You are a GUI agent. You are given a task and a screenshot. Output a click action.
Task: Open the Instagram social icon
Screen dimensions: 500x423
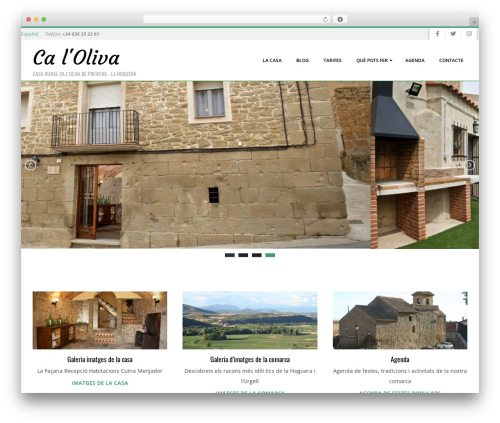469,34
